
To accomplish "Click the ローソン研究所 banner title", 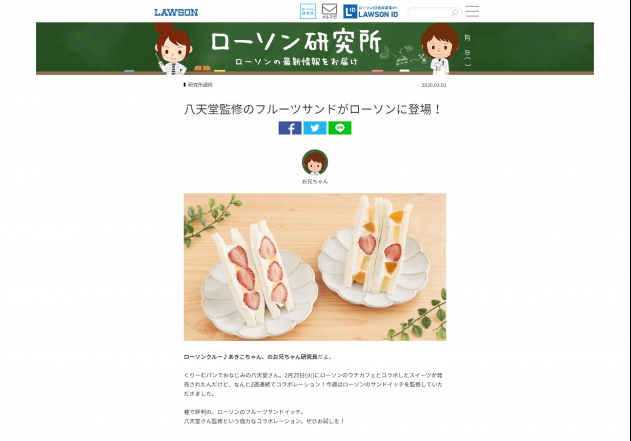I will (x=296, y=42).
